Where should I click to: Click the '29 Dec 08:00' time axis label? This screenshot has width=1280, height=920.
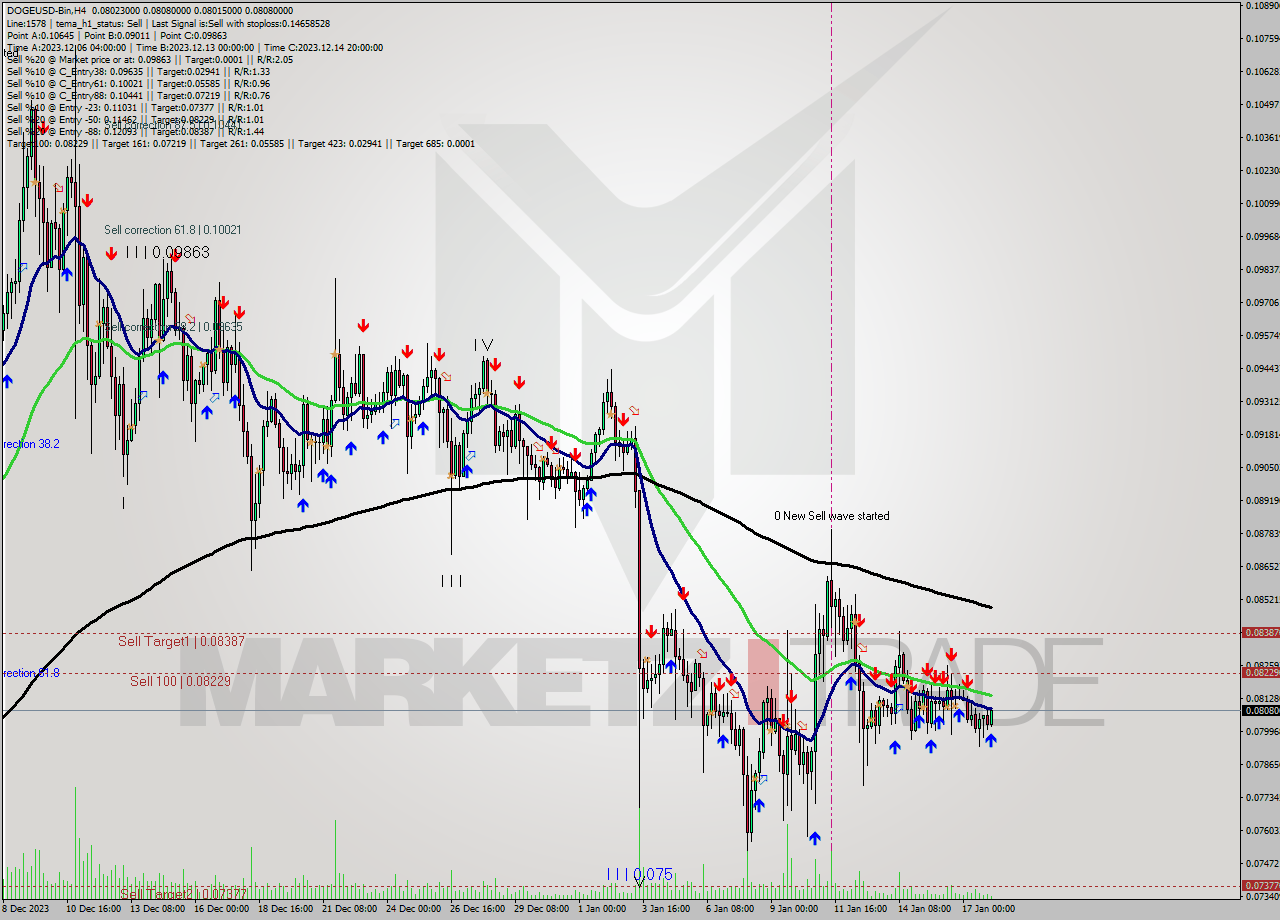pos(541,909)
